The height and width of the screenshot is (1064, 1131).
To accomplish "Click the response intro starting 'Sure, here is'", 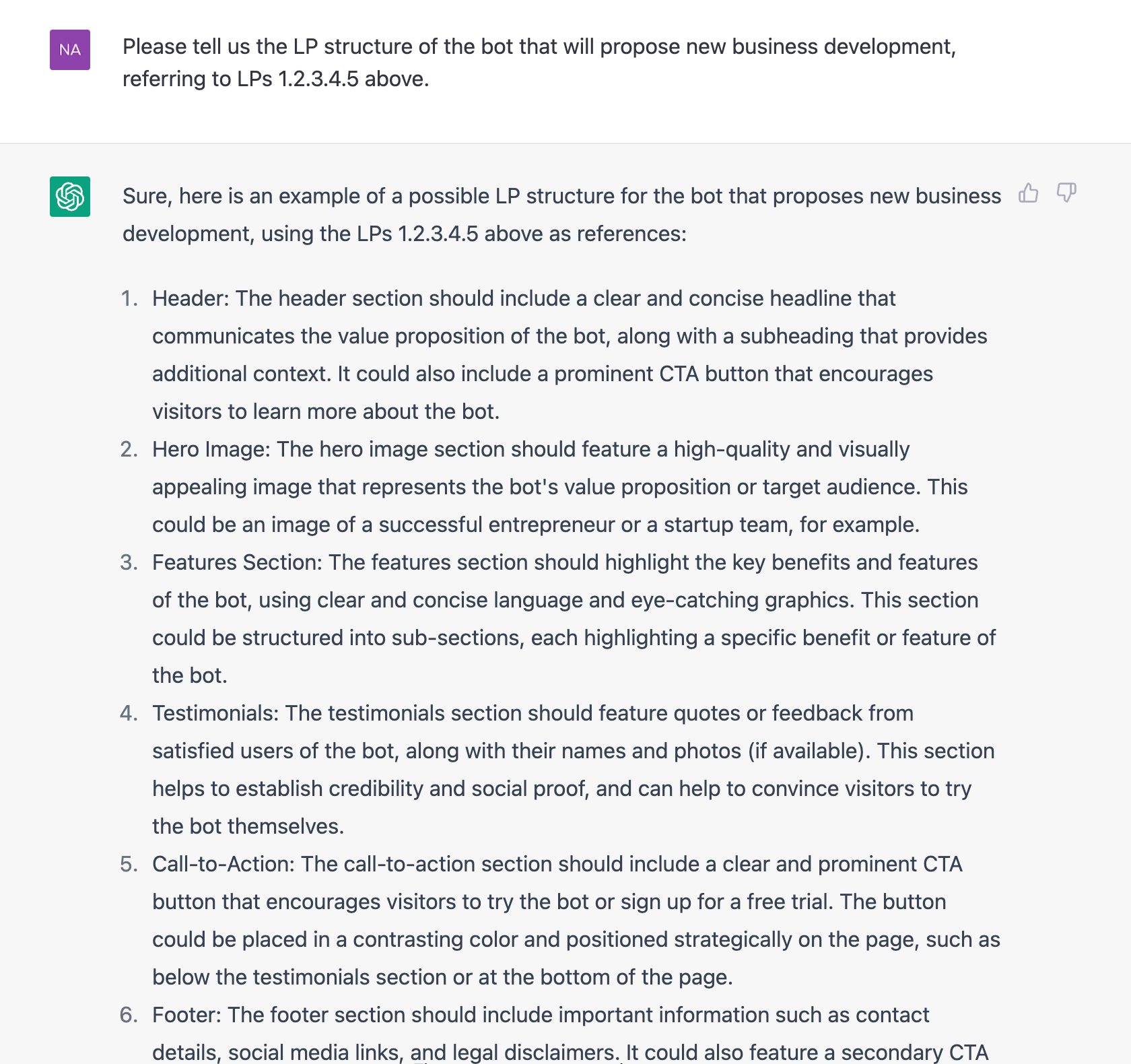I will pyautogui.click(x=561, y=215).
